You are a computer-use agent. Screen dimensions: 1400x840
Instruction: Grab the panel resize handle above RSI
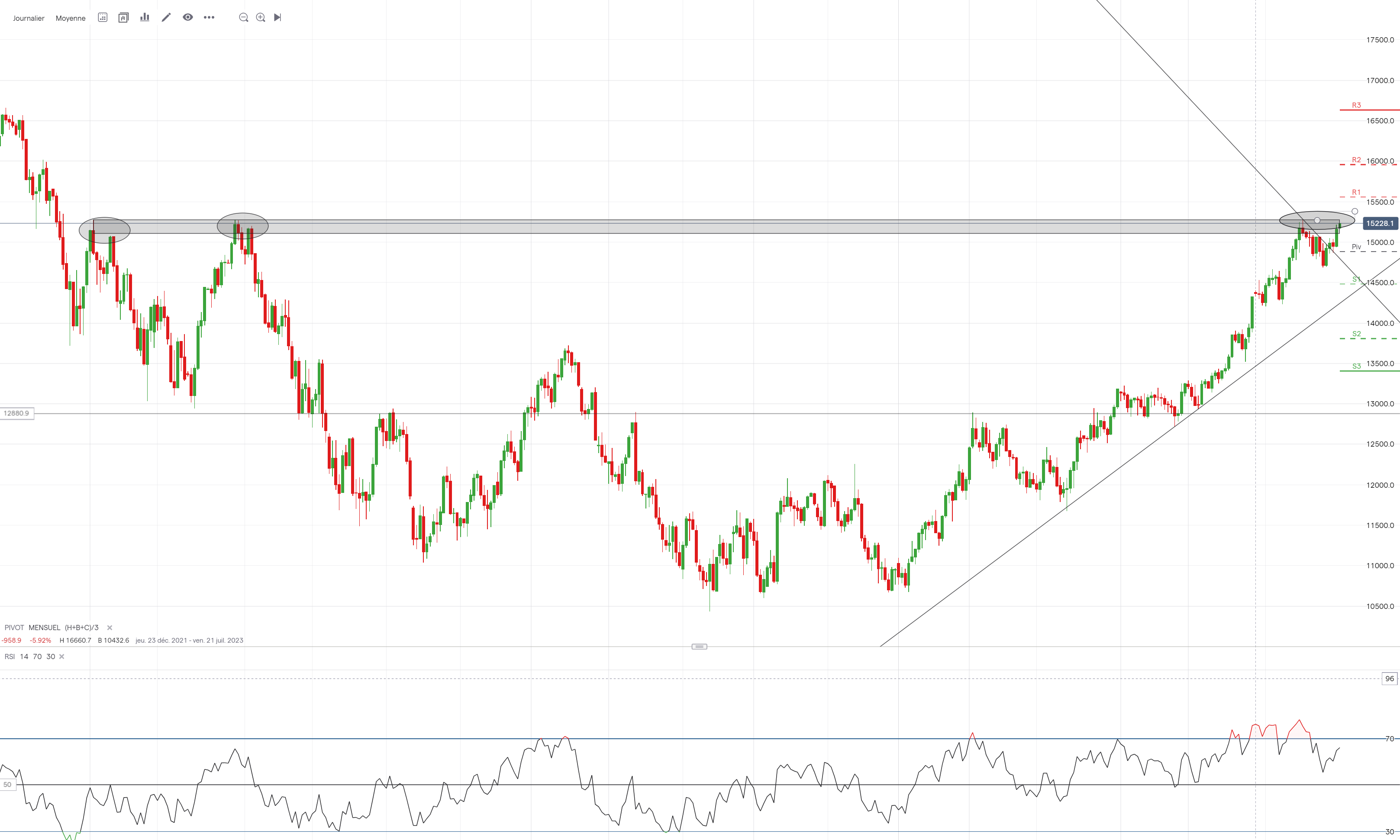(x=699, y=647)
